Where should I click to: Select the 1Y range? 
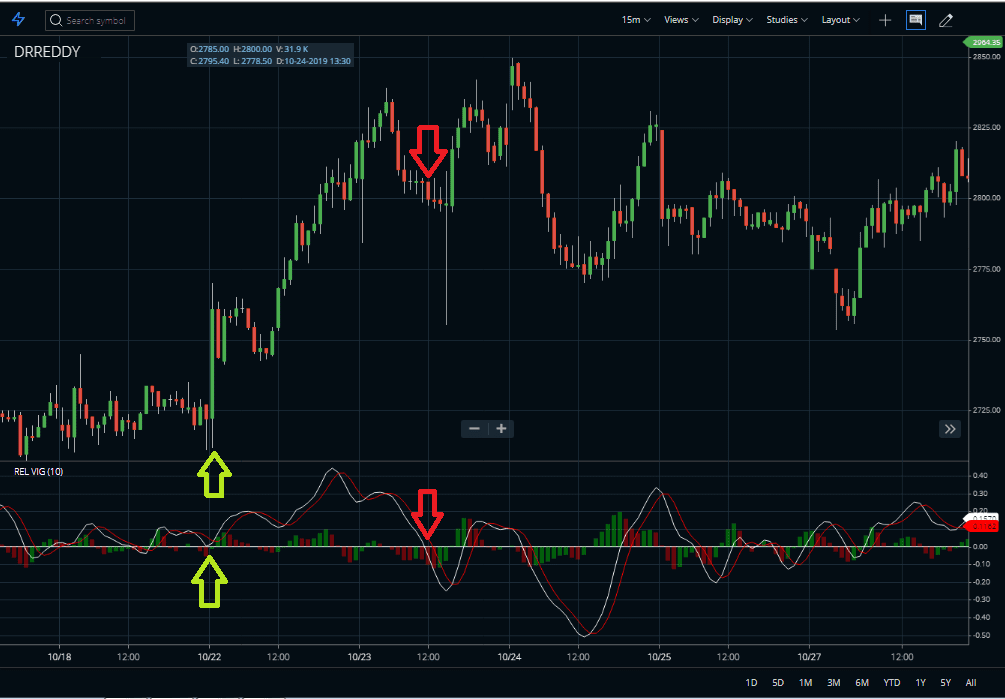(920, 682)
